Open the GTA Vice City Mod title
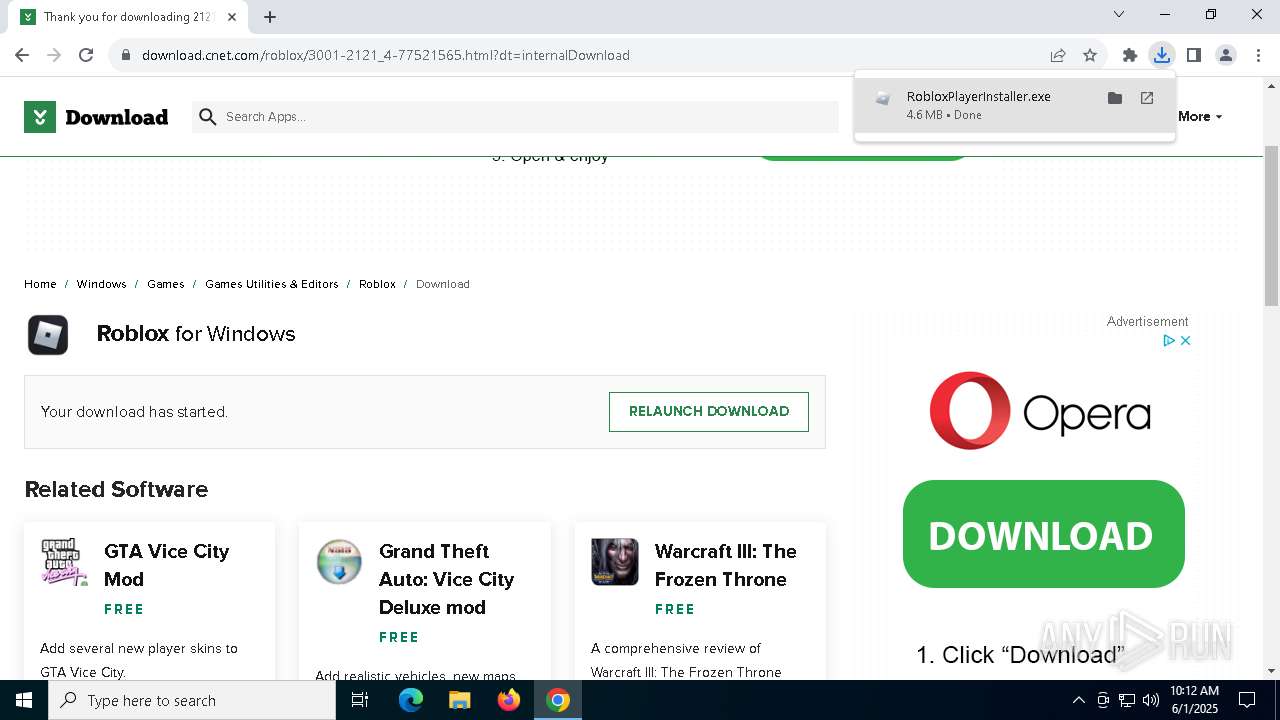The image size is (1280, 720). coord(166,565)
